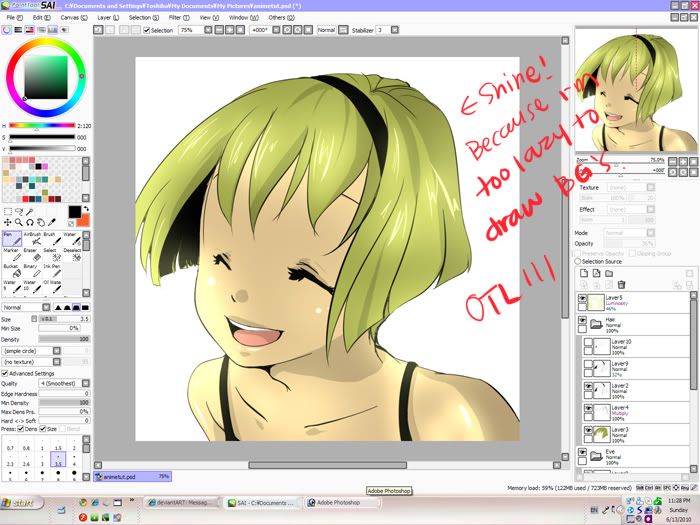Hide the Eye folder visibility icon
Image resolution: width=700 pixels, height=525 pixels.
coord(582,452)
